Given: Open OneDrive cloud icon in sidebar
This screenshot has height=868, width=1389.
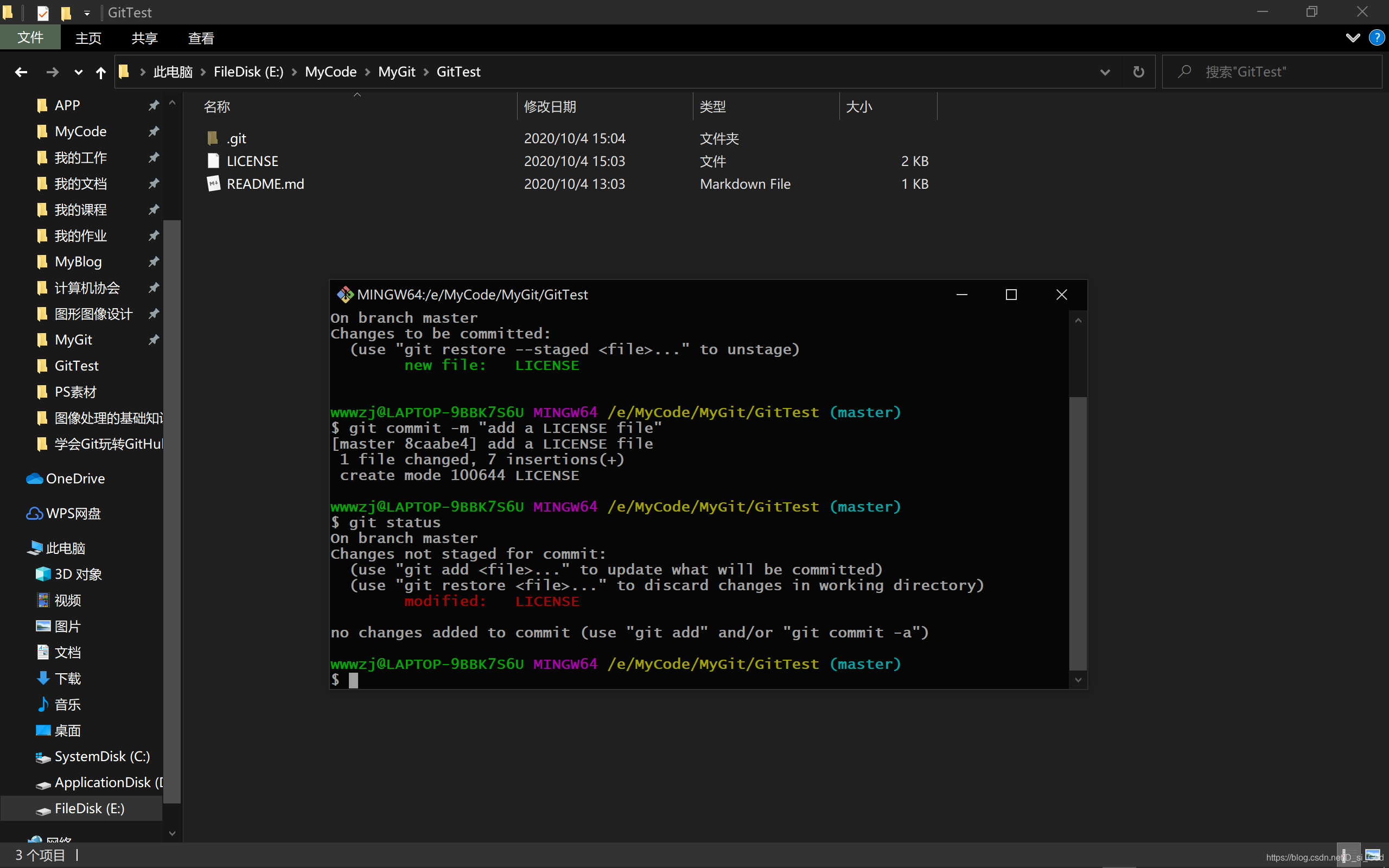Looking at the screenshot, I should point(35,479).
